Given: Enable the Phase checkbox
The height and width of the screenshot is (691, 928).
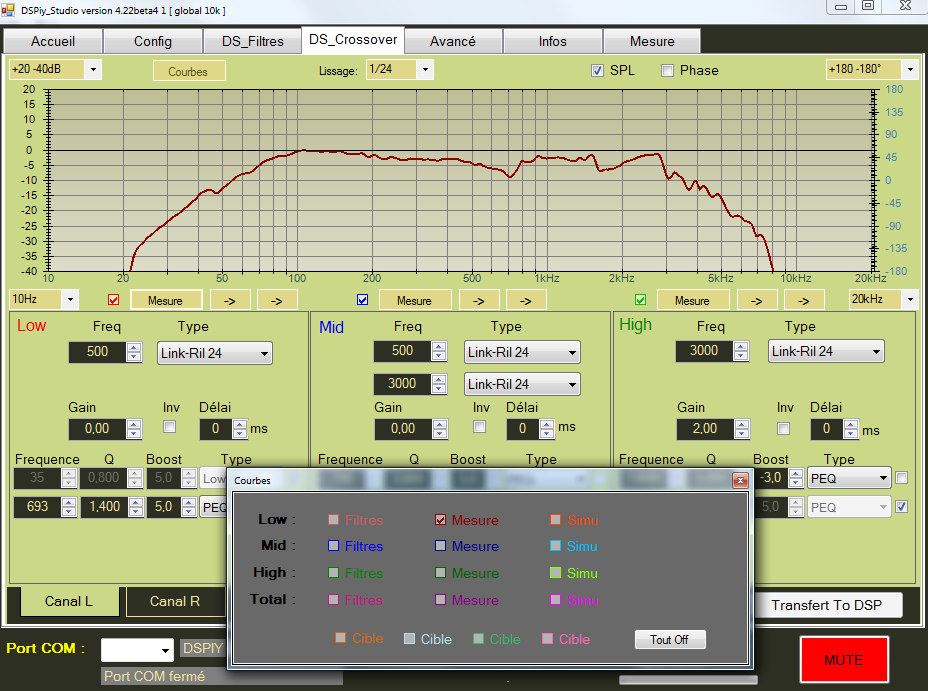Looking at the screenshot, I should [x=668, y=70].
